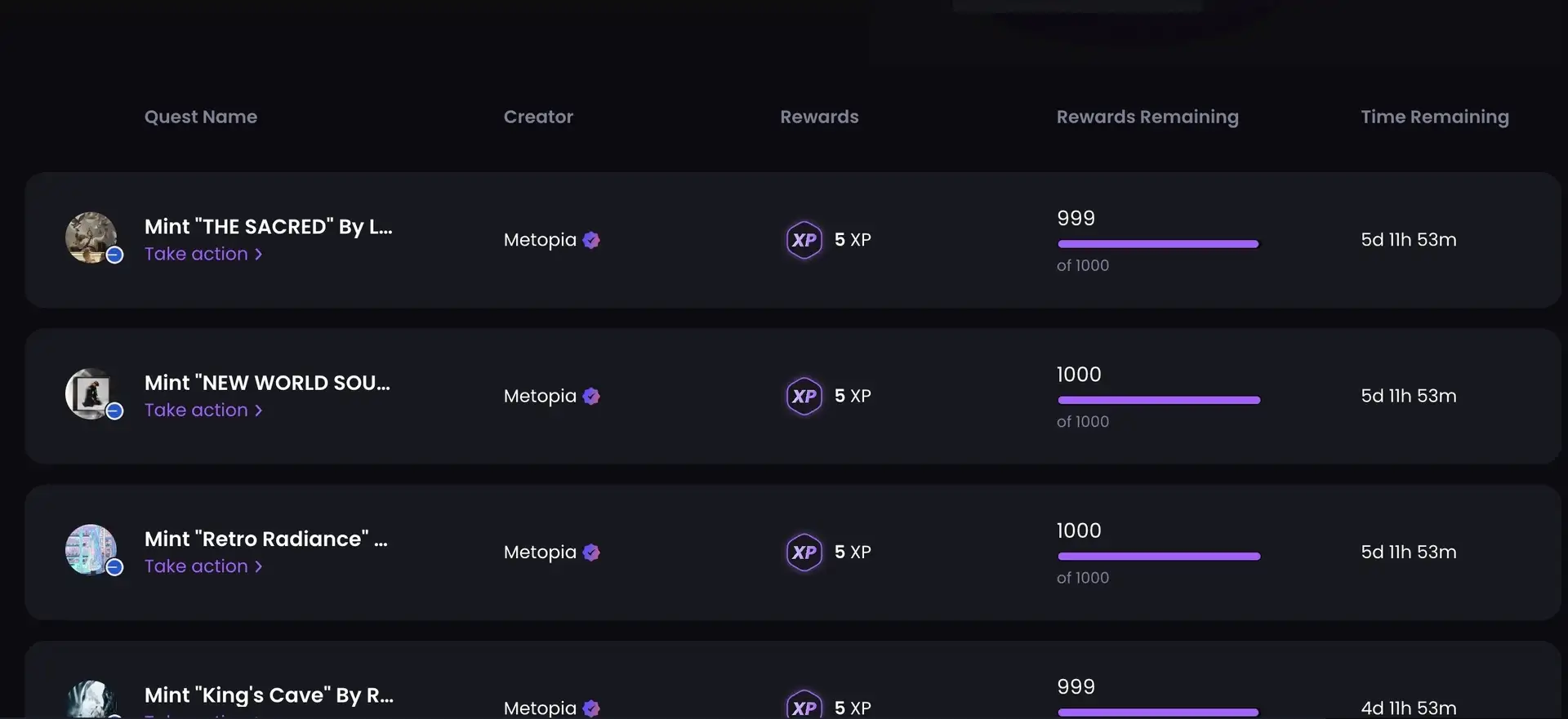Viewport: 1568px width, 719px height.
Task: Click Quest Name column header
Action: tap(200, 117)
